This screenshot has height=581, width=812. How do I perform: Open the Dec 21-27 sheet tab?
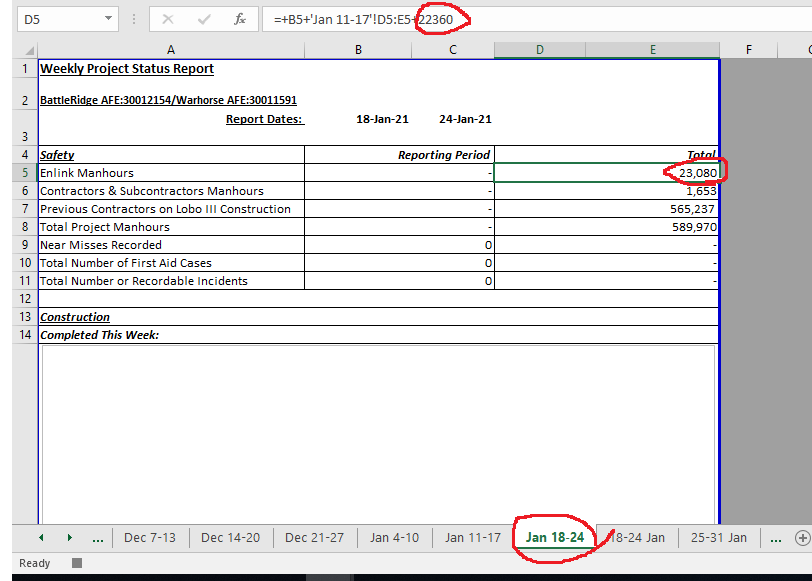click(x=314, y=538)
